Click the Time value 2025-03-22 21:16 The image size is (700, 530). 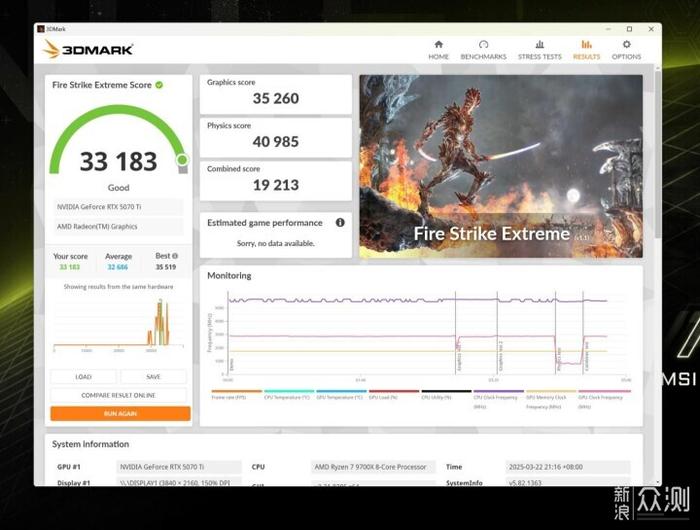click(x=568, y=467)
